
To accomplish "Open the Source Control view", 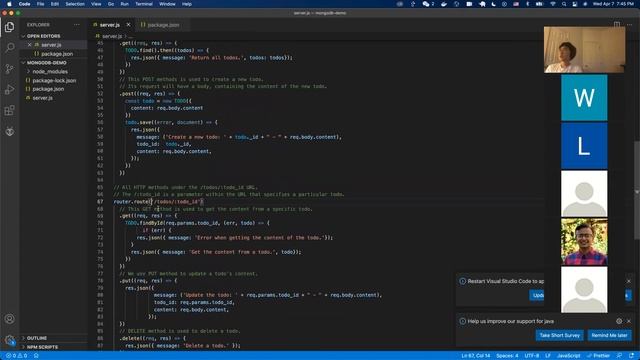I will click(x=9, y=69).
